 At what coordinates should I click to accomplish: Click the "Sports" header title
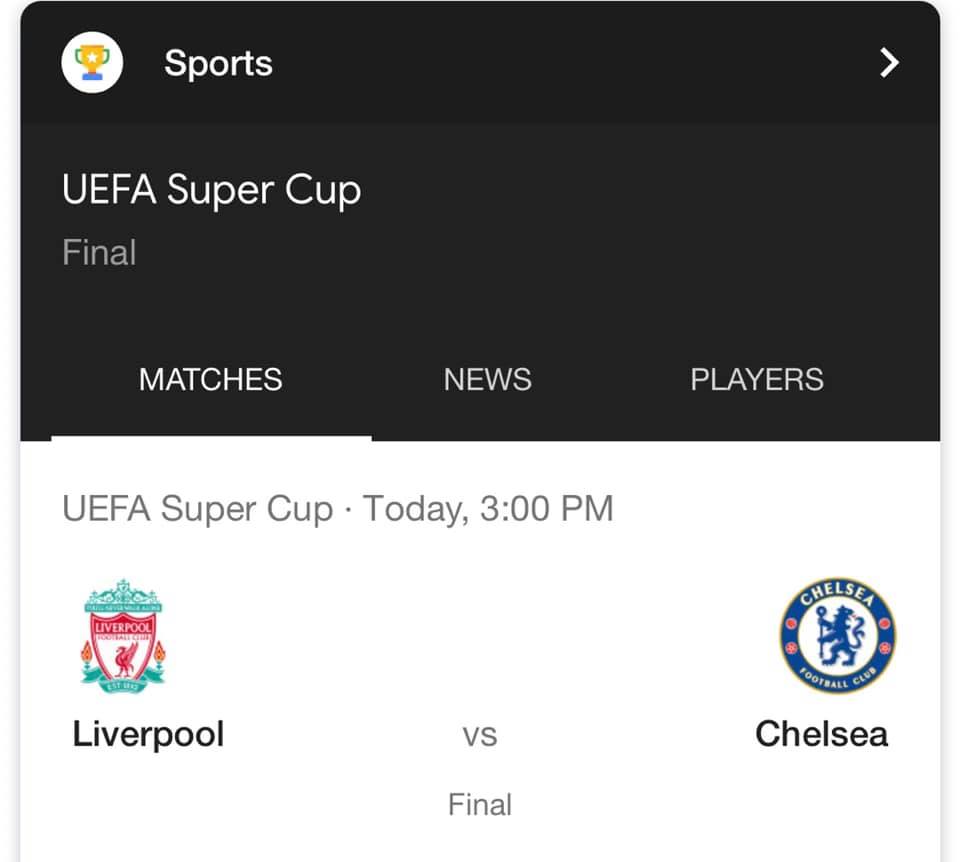[218, 63]
